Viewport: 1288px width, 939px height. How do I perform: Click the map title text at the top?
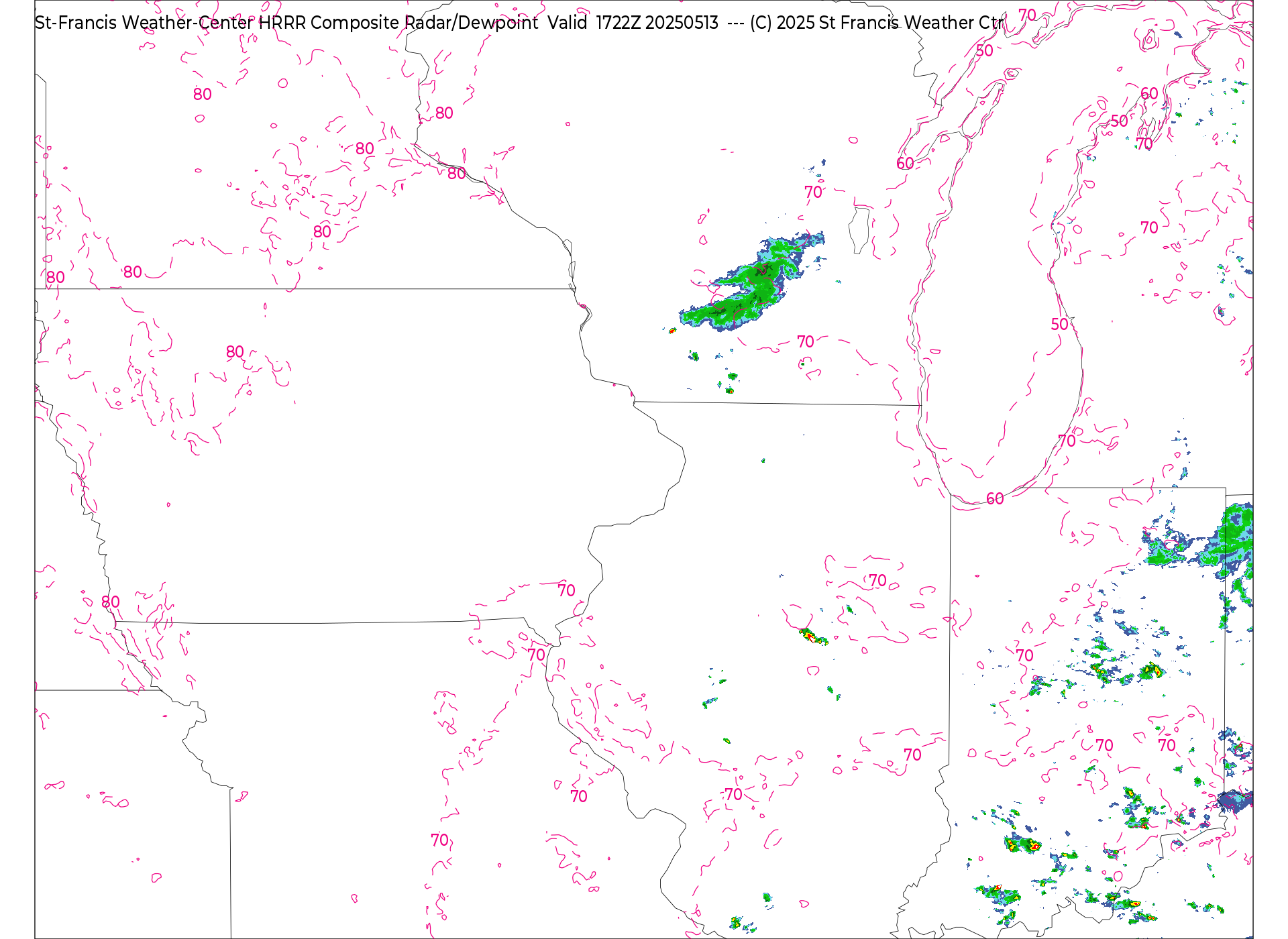(x=519, y=23)
